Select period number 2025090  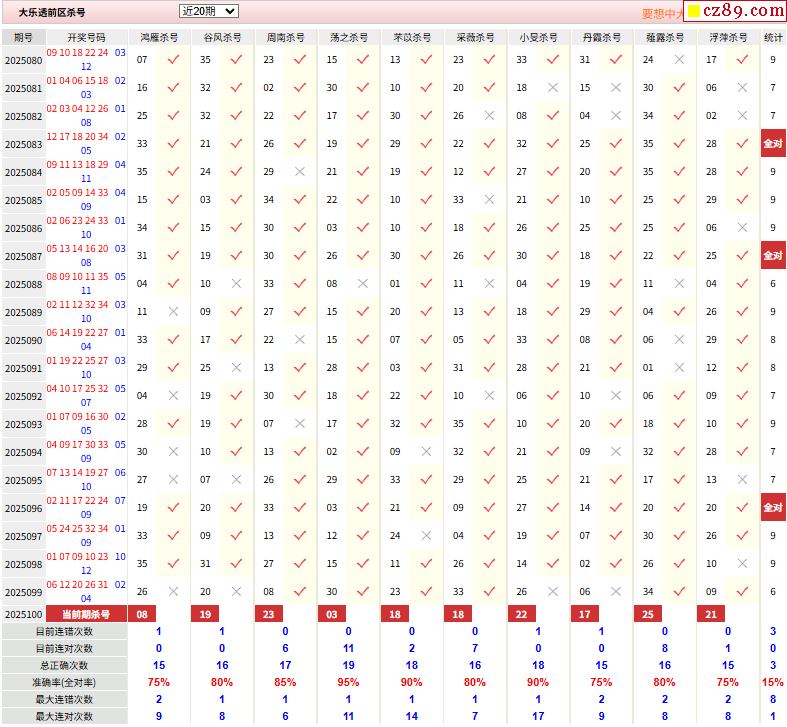[x=24, y=341]
